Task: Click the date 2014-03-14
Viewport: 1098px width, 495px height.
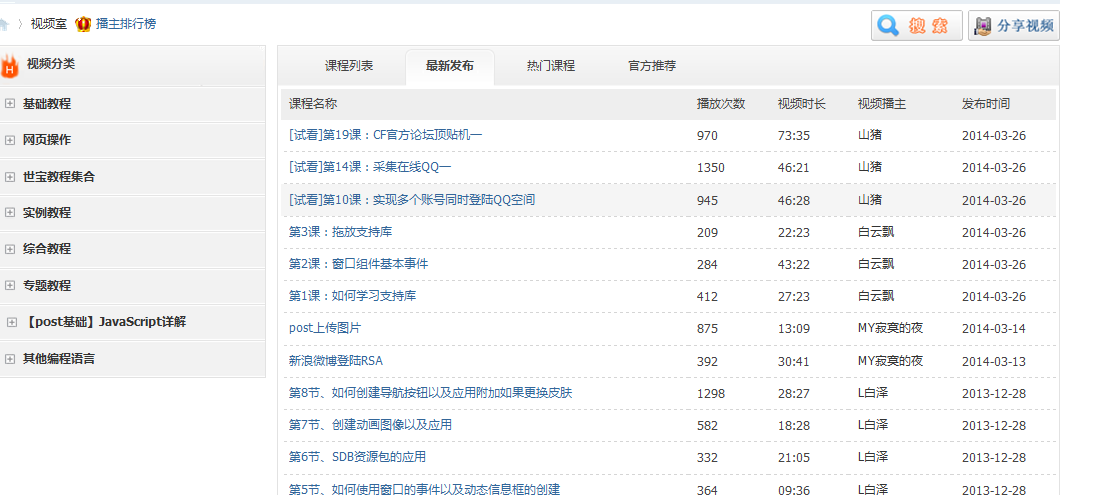Action: pos(994,329)
